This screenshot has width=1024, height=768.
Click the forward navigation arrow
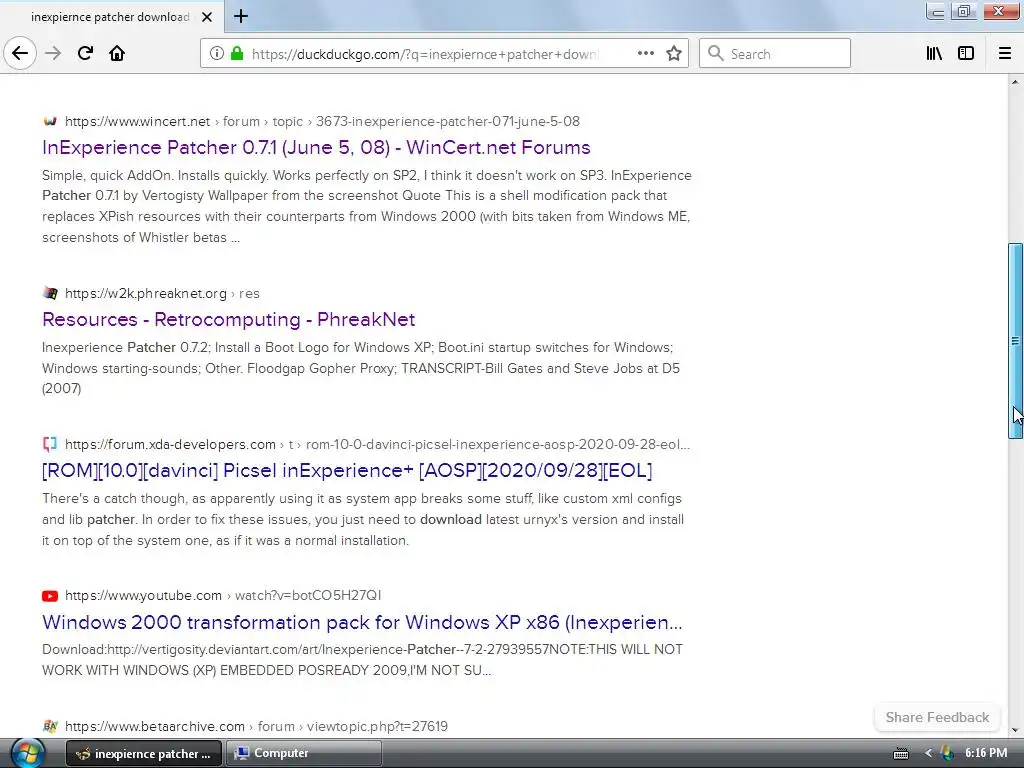(53, 54)
